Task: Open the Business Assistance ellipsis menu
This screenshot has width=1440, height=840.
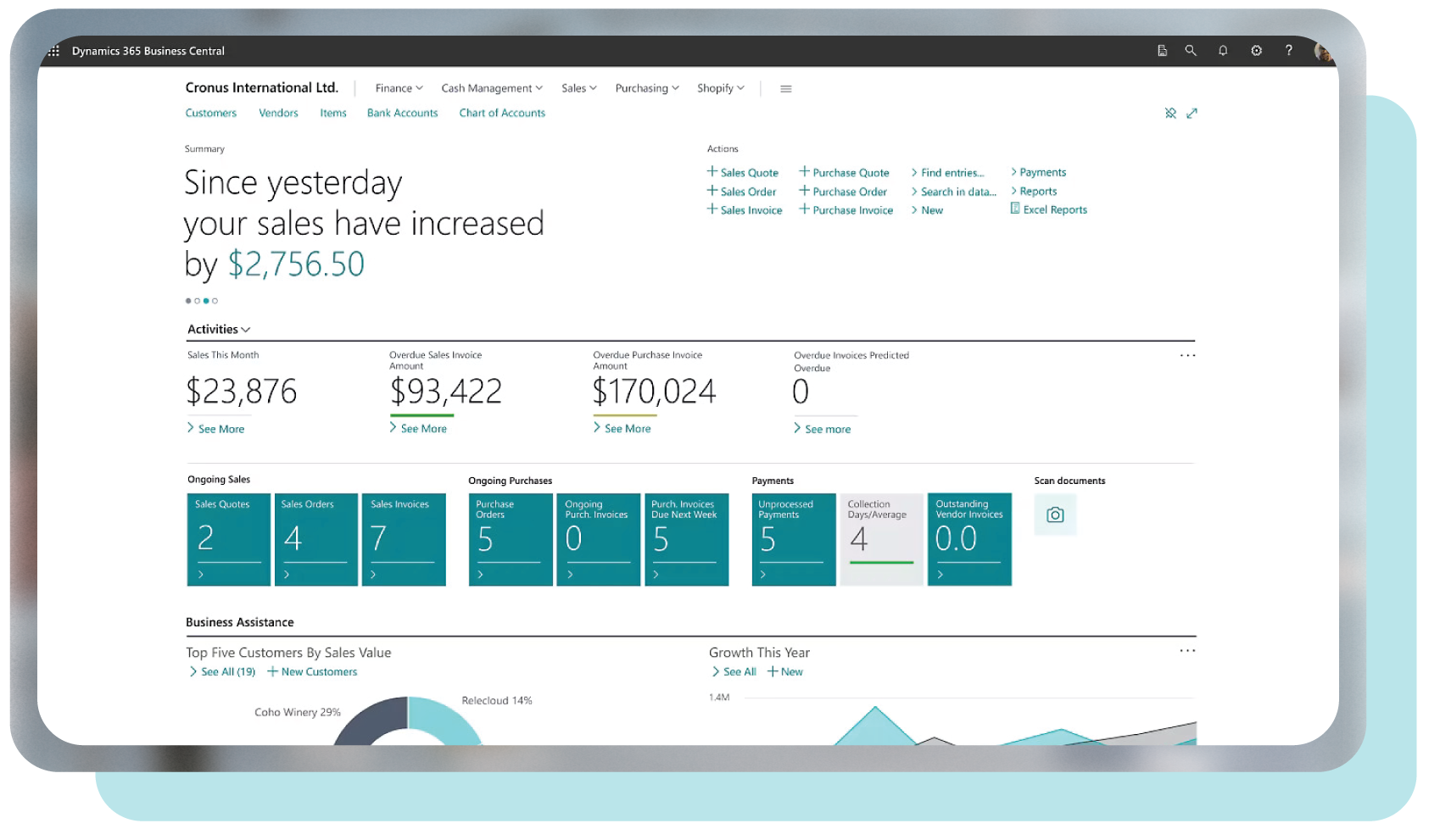Action: 1187,650
